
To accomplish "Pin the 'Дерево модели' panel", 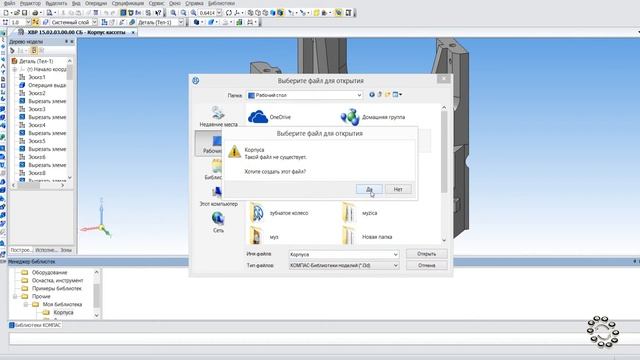I will [x=67, y=42].
